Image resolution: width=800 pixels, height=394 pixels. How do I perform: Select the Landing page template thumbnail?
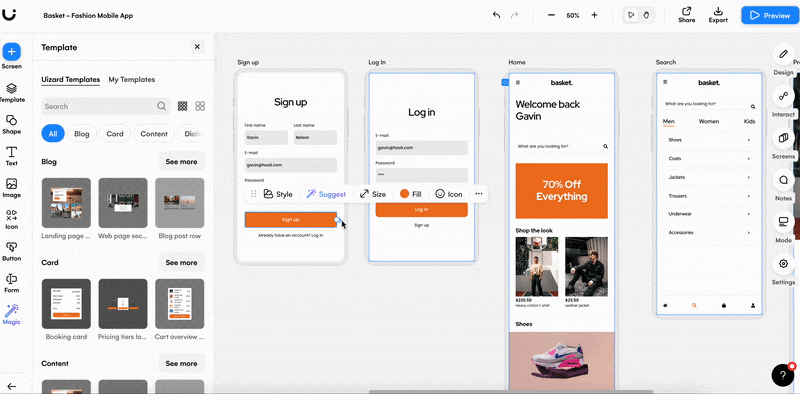point(66,203)
